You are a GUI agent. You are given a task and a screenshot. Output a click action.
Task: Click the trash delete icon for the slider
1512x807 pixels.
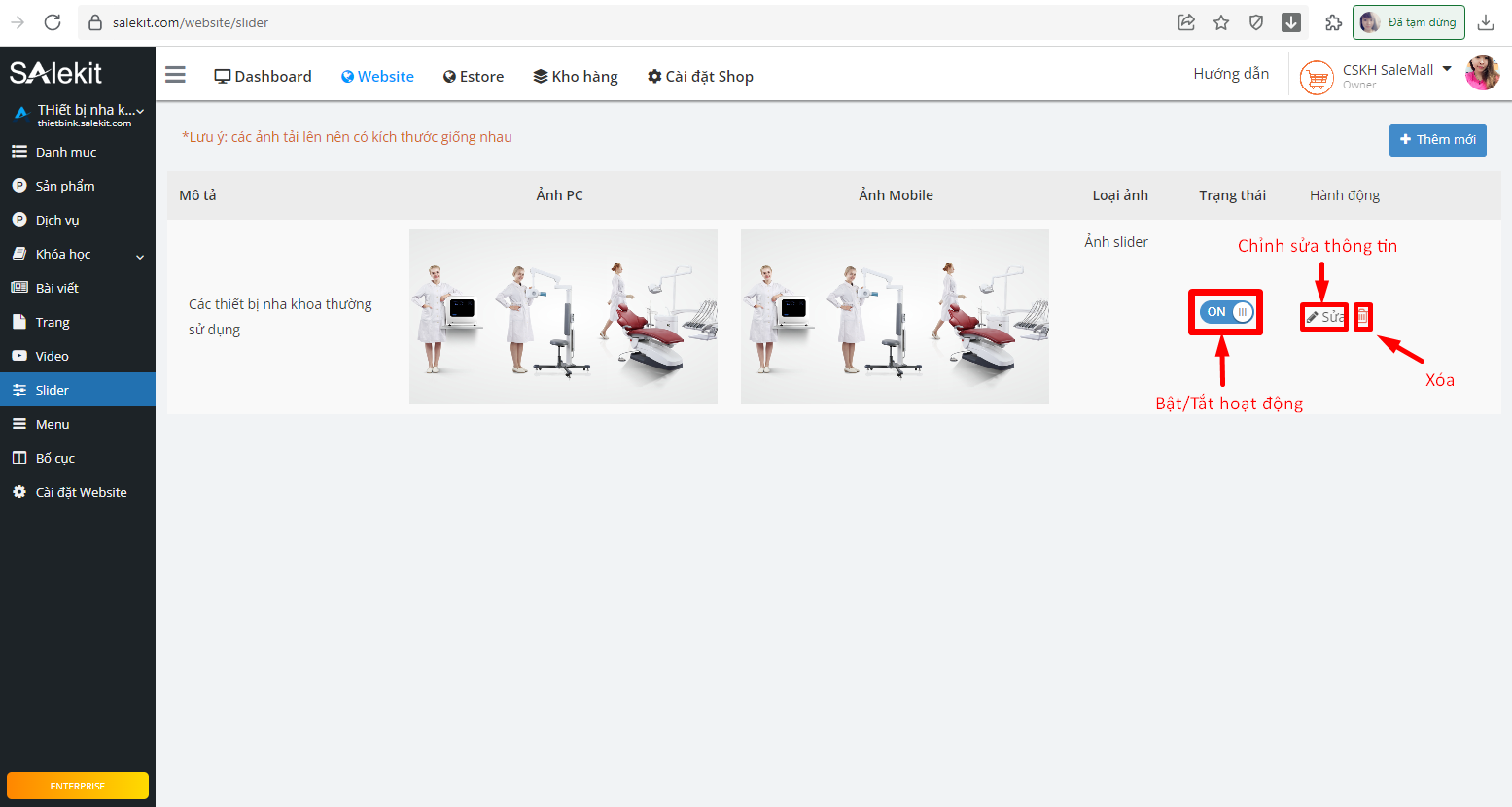pyautogui.click(x=1363, y=317)
